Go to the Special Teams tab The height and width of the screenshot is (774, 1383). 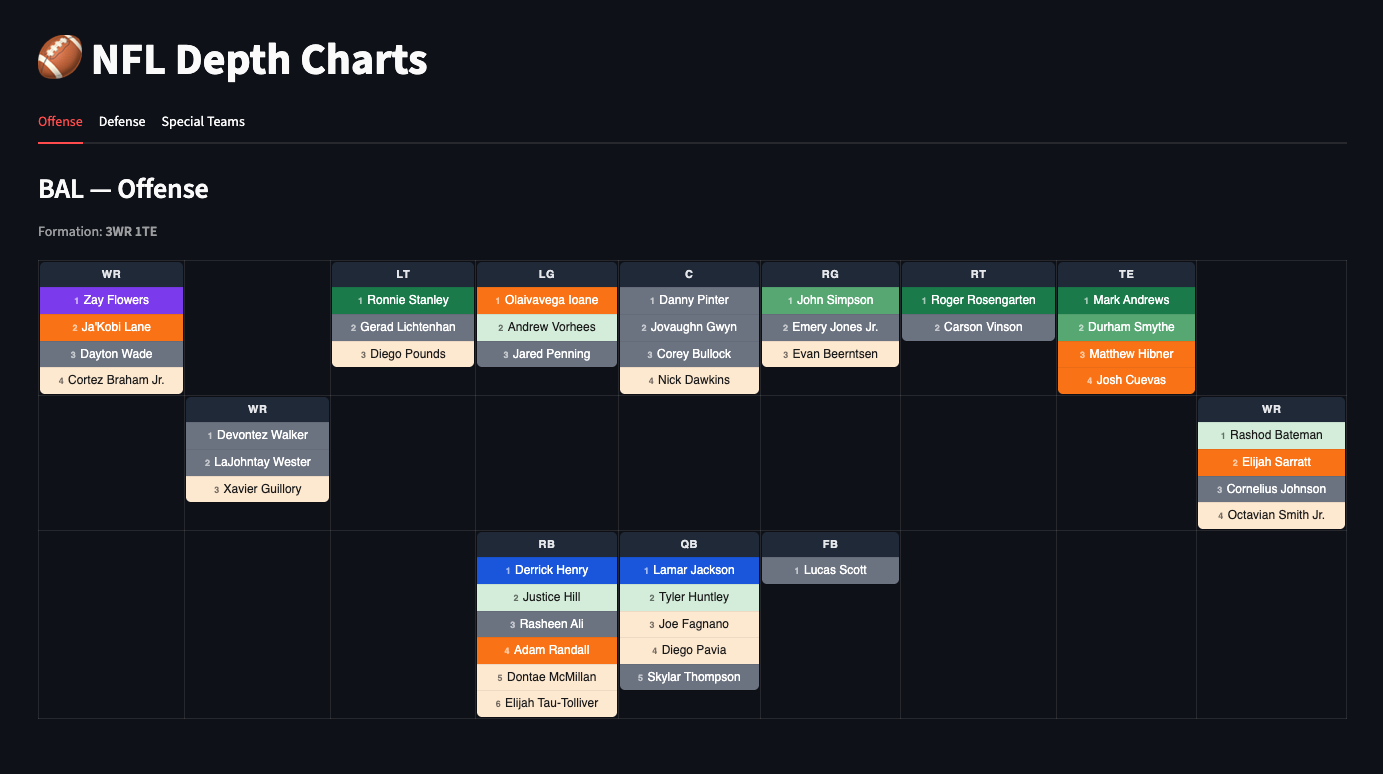(203, 122)
